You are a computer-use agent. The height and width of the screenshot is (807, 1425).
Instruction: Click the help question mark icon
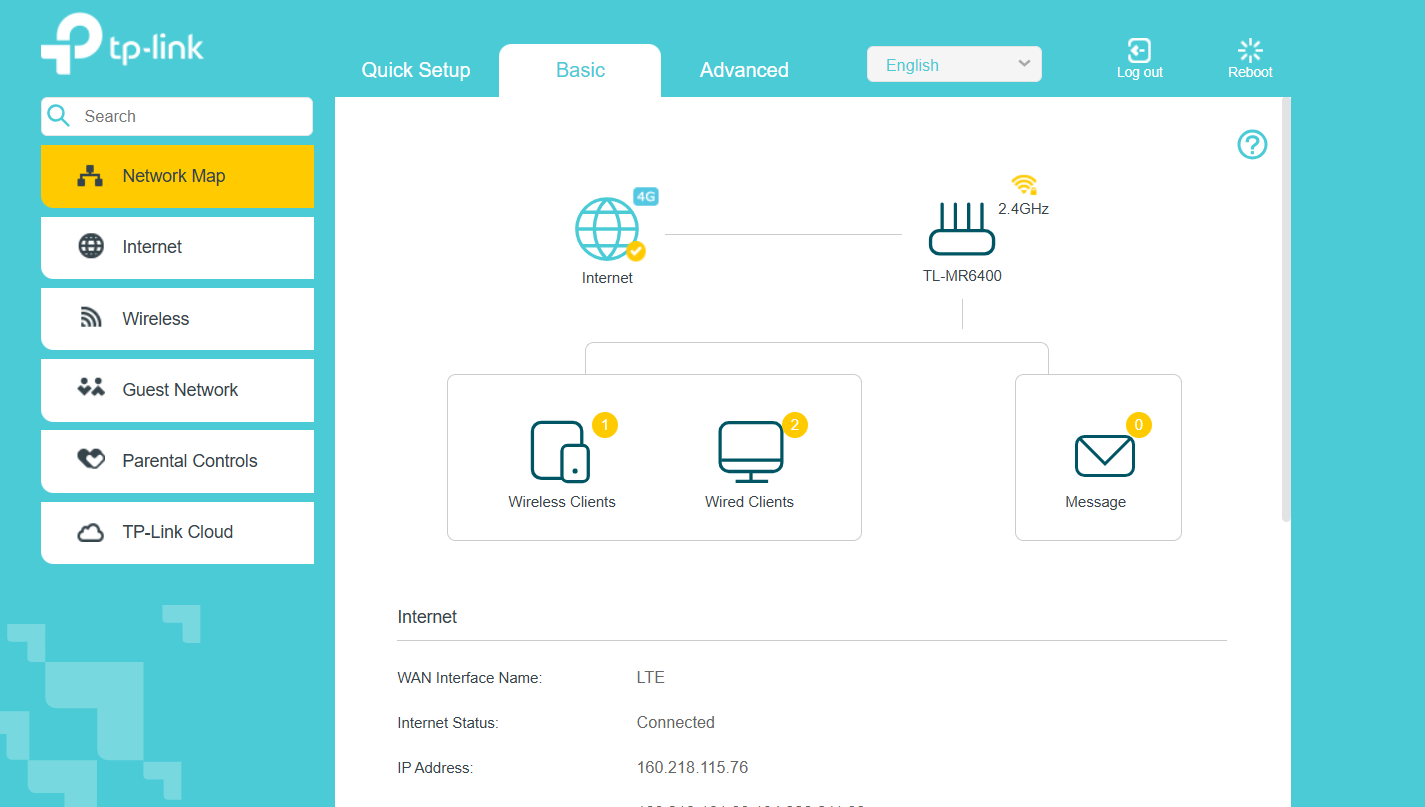pos(1252,145)
